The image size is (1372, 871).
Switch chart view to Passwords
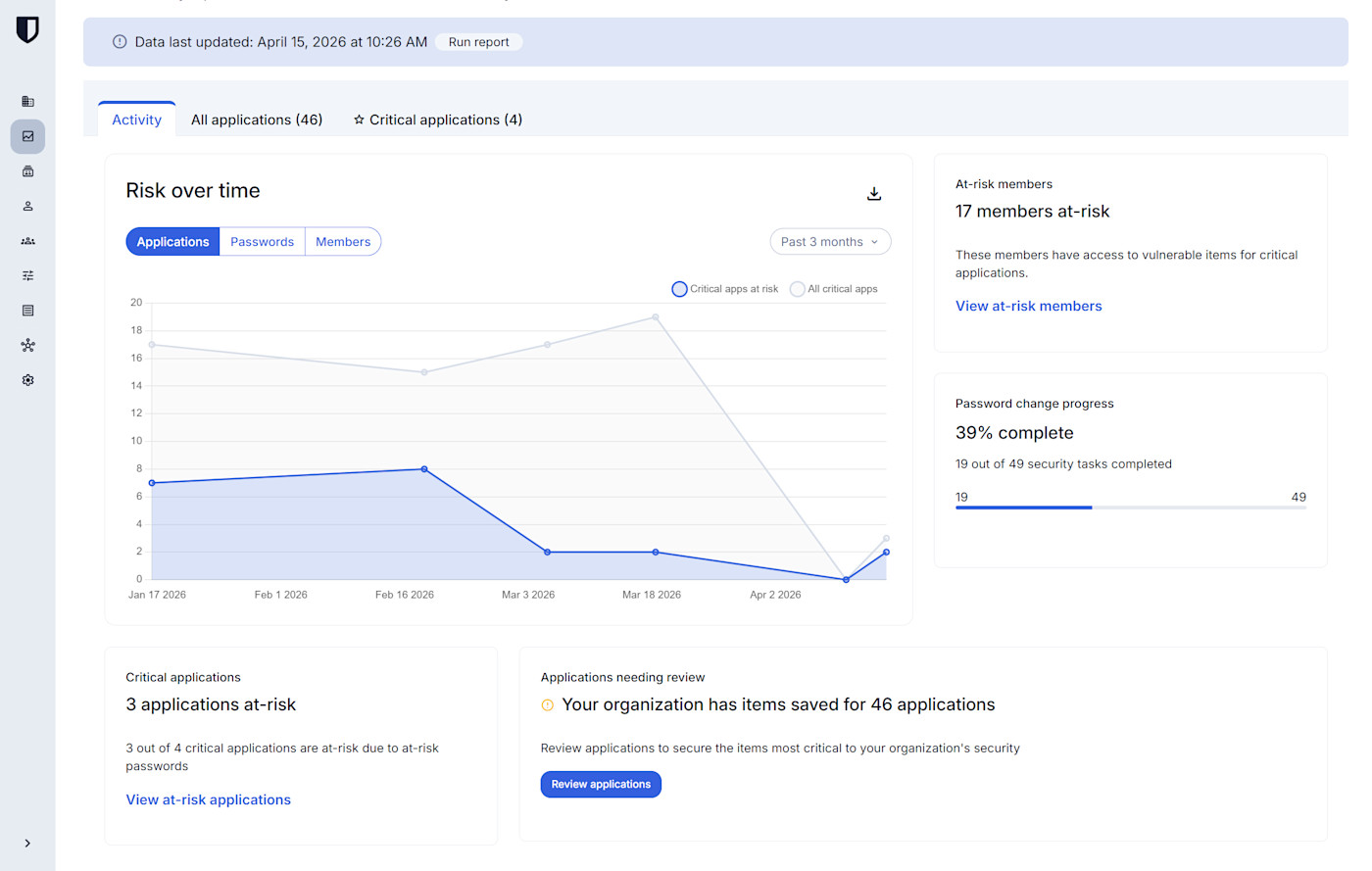tap(262, 242)
